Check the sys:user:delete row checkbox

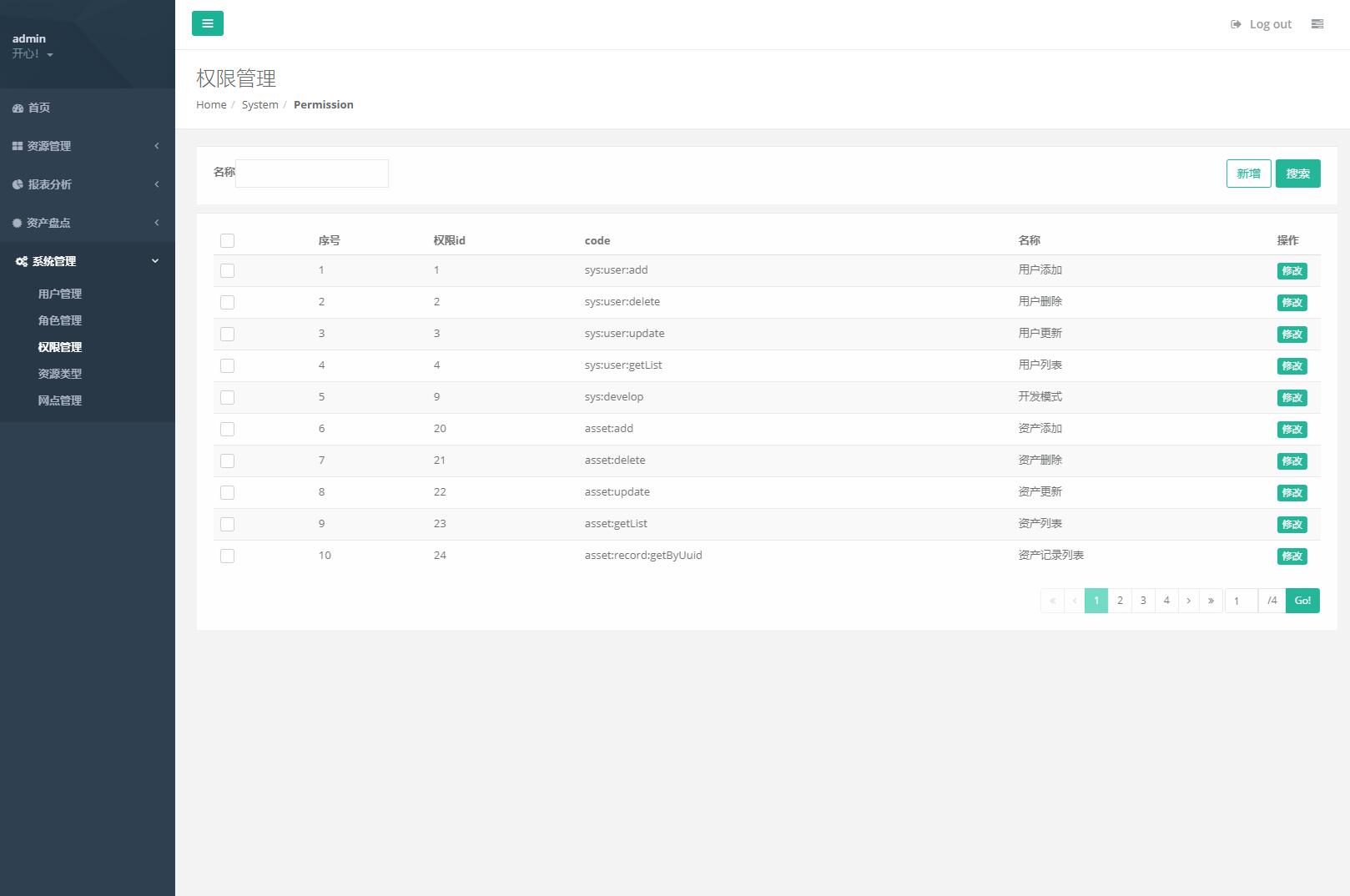coord(227,303)
